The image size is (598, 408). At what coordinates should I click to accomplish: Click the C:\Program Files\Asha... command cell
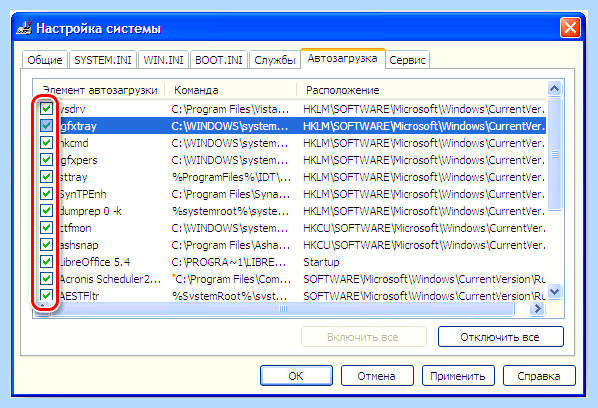pos(230,245)
